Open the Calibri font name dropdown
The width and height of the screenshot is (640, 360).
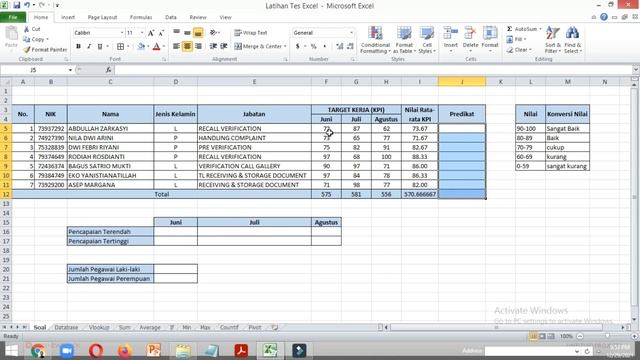click(x=122, y=33)
